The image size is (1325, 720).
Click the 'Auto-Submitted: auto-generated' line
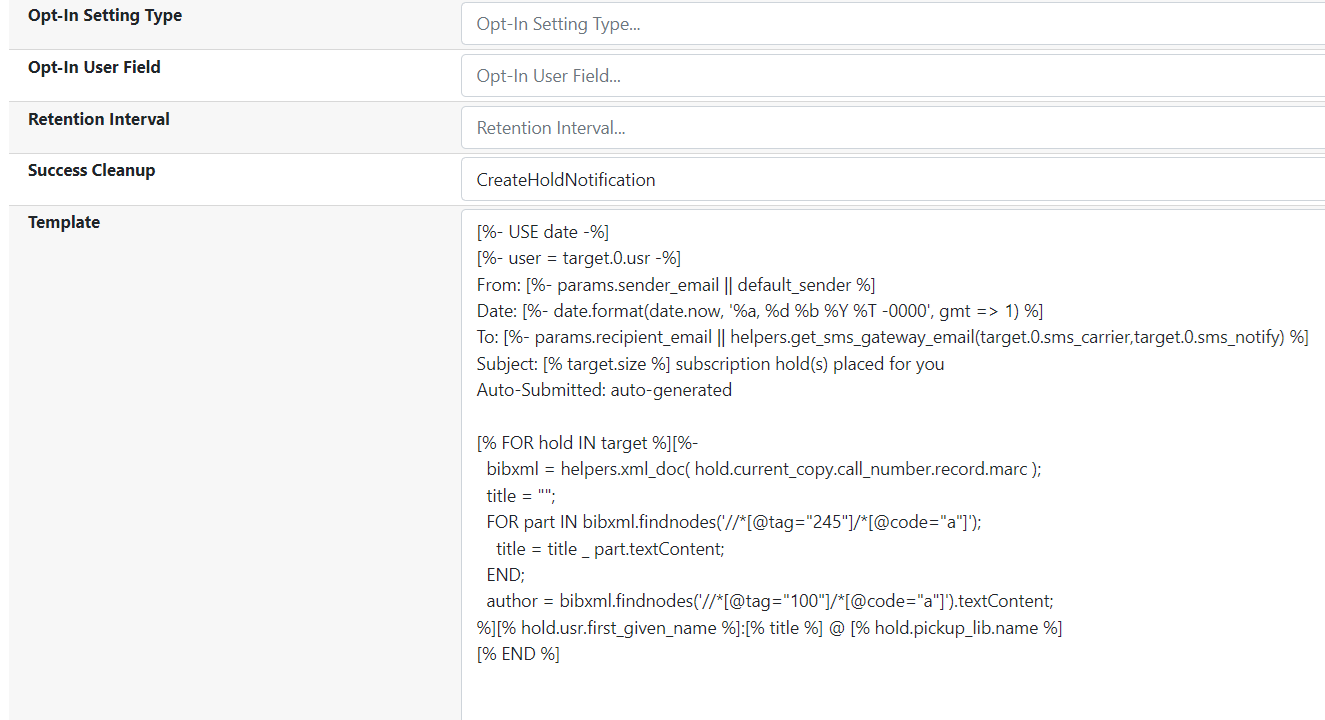click(604, 390)
